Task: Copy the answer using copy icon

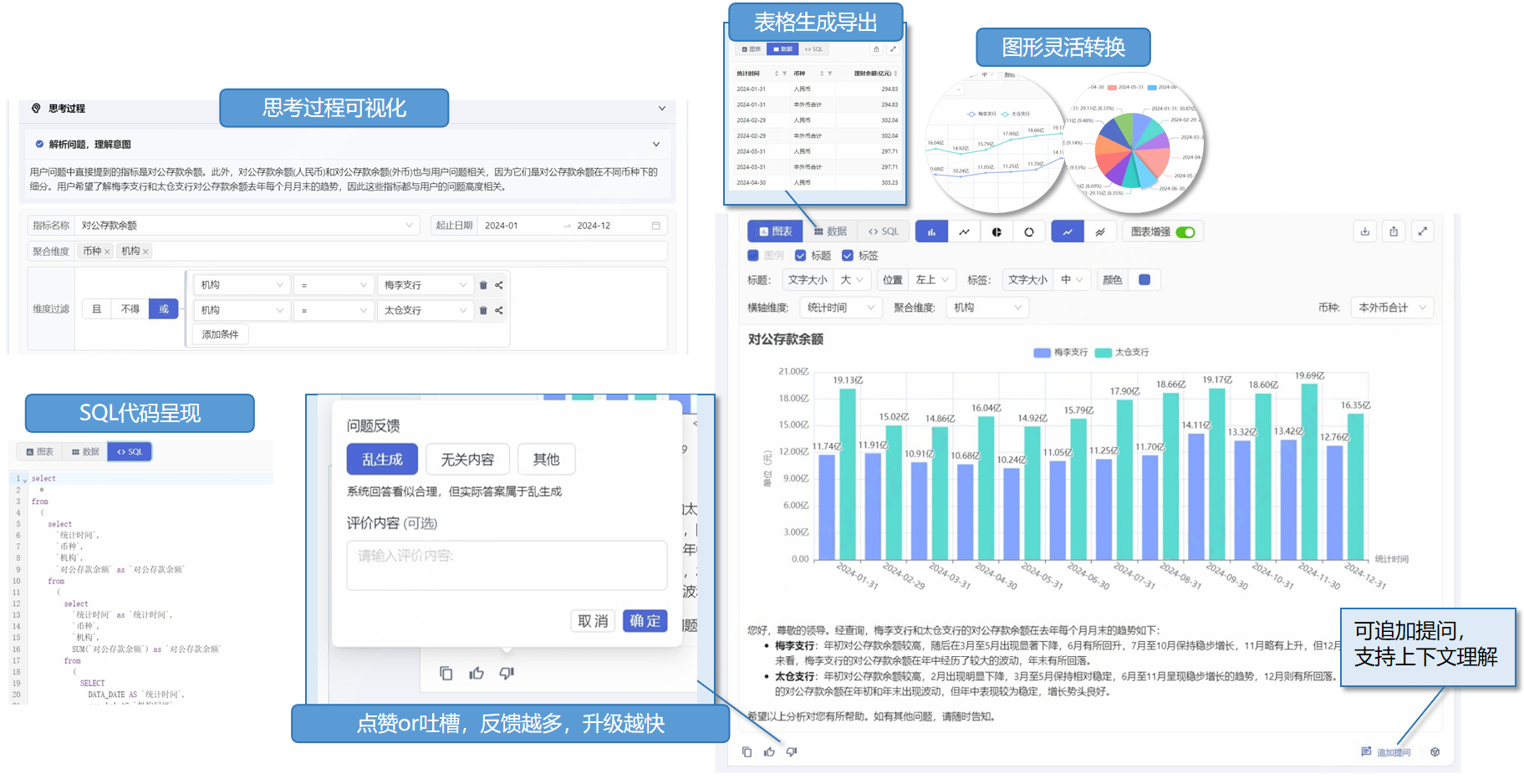Action: pyautogui.click(x=747, y=752)
